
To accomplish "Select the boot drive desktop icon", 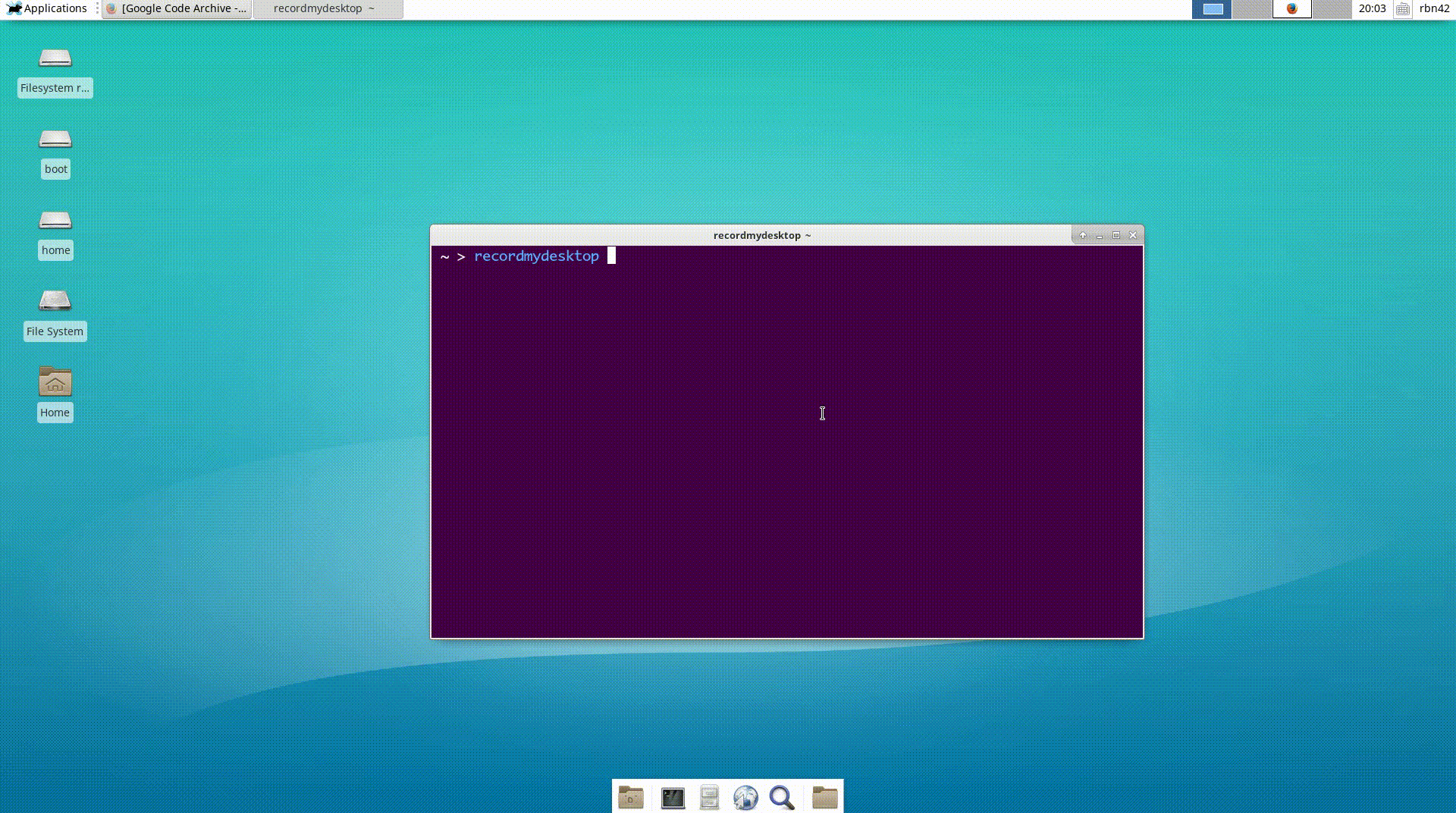I will 55,140.
